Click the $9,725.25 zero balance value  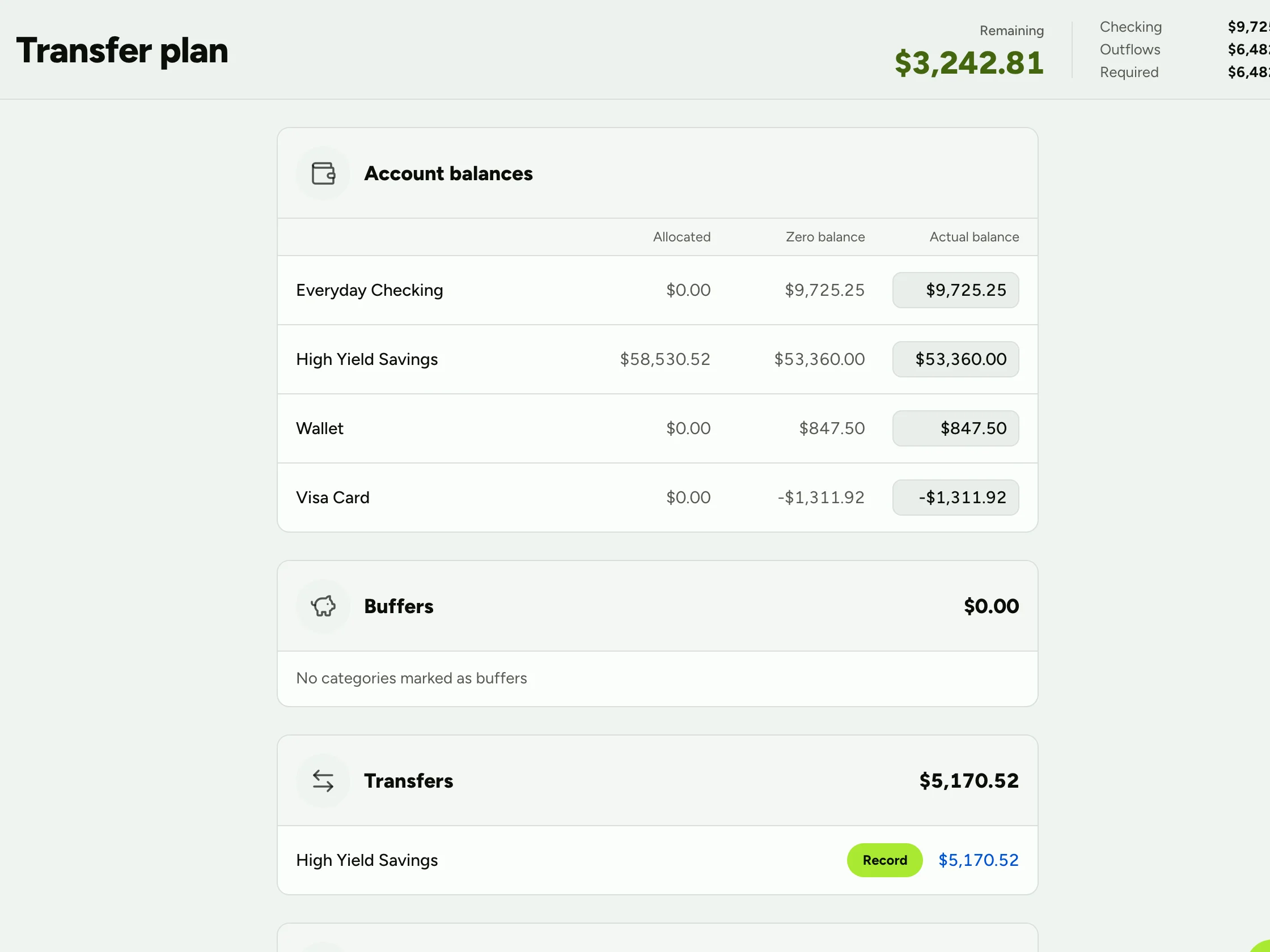pos(824,290)
